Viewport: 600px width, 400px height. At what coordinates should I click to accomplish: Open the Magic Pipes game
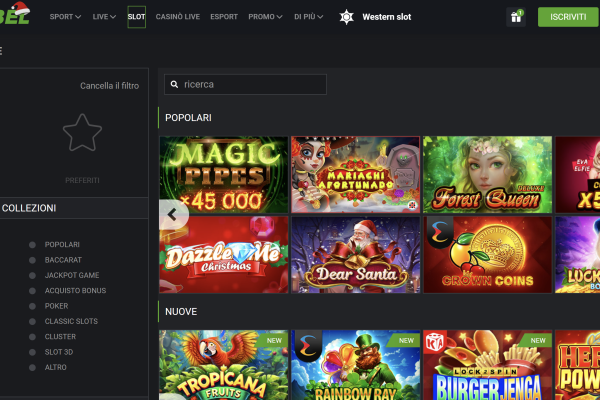coord(224,175)
